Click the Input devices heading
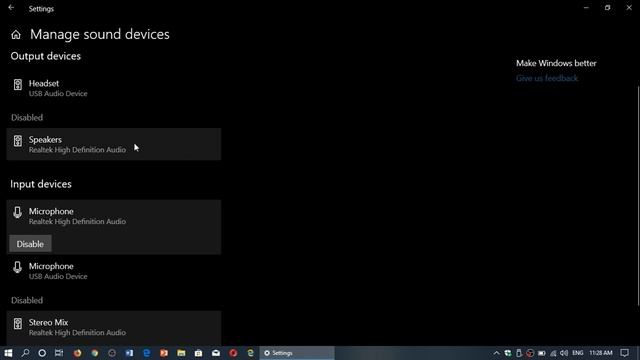The width and height of the screenshot is (640, 360). (x=41, y=184)
